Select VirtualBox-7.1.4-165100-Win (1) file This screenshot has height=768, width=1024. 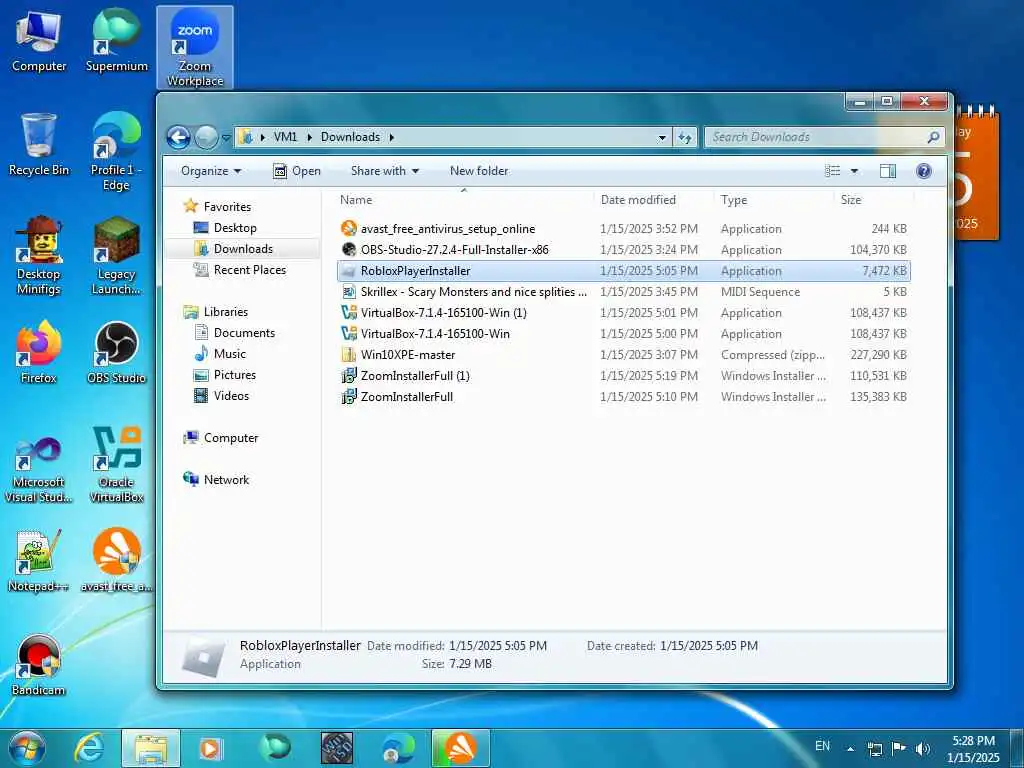624,312
